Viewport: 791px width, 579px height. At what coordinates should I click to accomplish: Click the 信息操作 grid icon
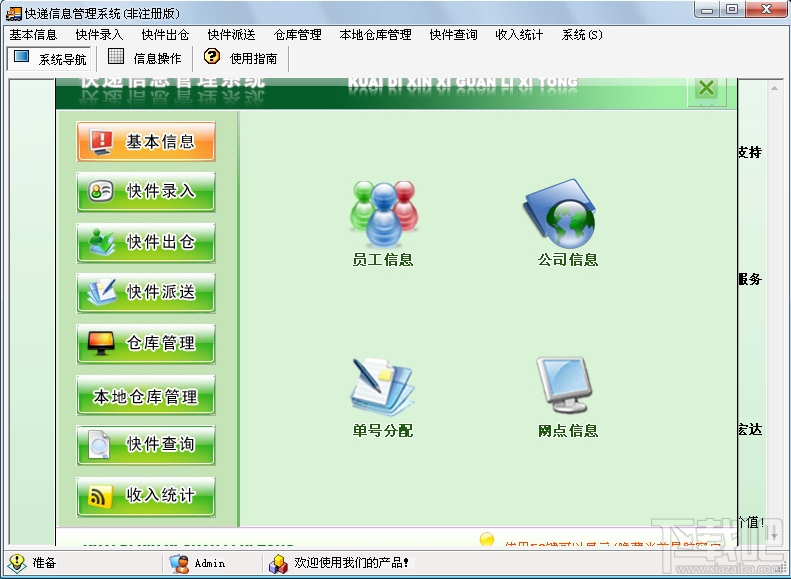pos(116,56)
